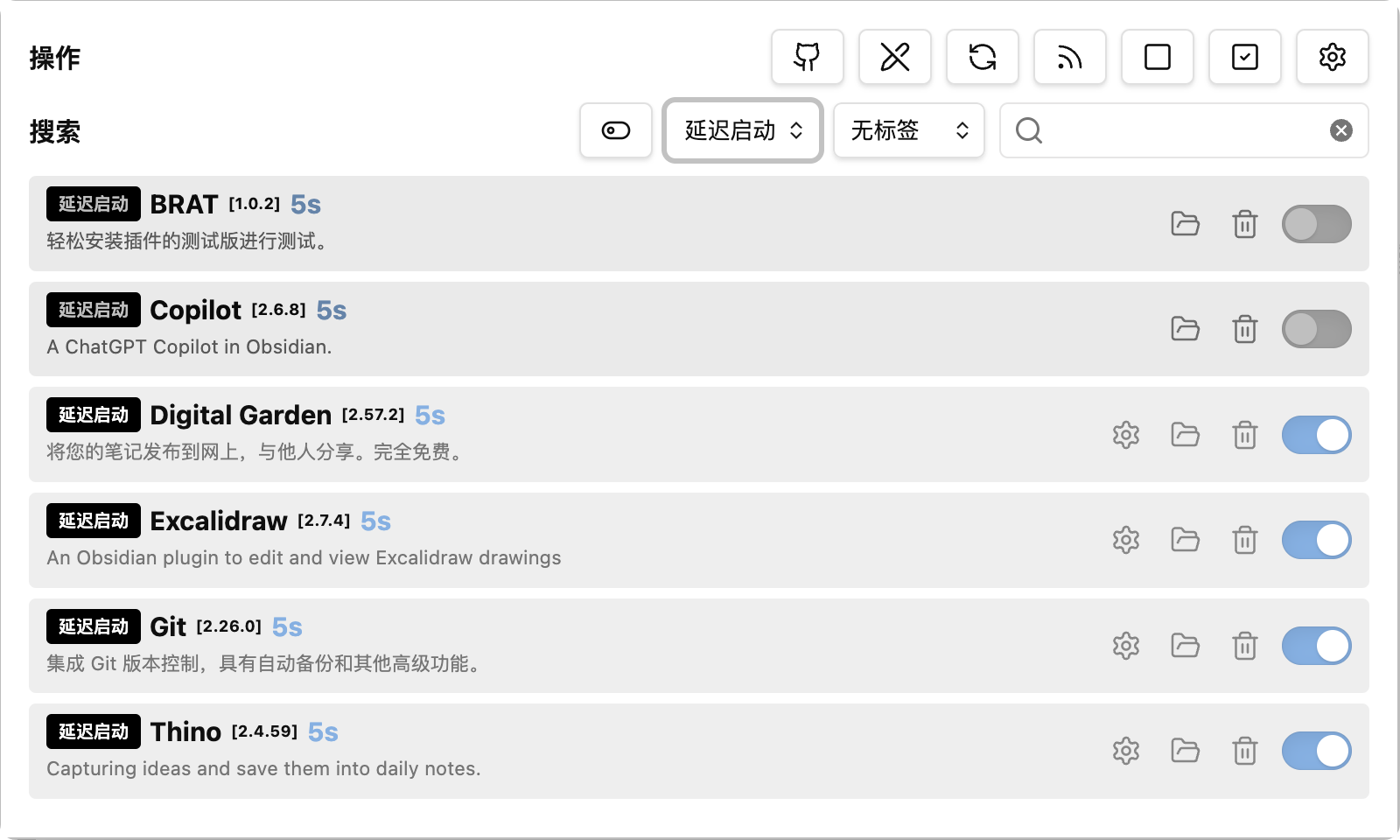Click the 延迟启动 tag on Digital Garden
Image resolution: width=1400 pixels, height=840 pixels.
coord(94,415)
